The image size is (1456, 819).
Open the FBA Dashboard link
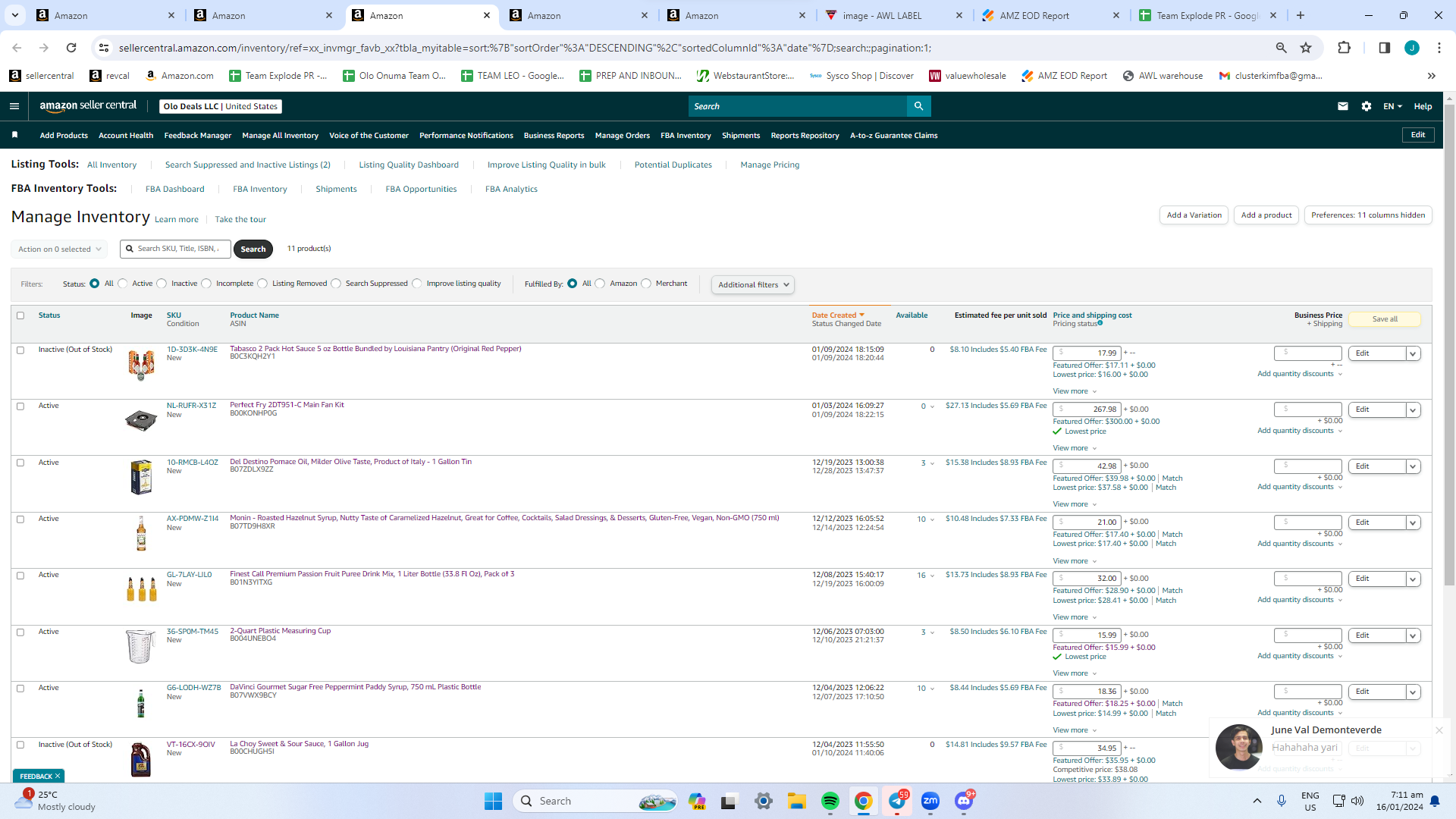point(174,190)
